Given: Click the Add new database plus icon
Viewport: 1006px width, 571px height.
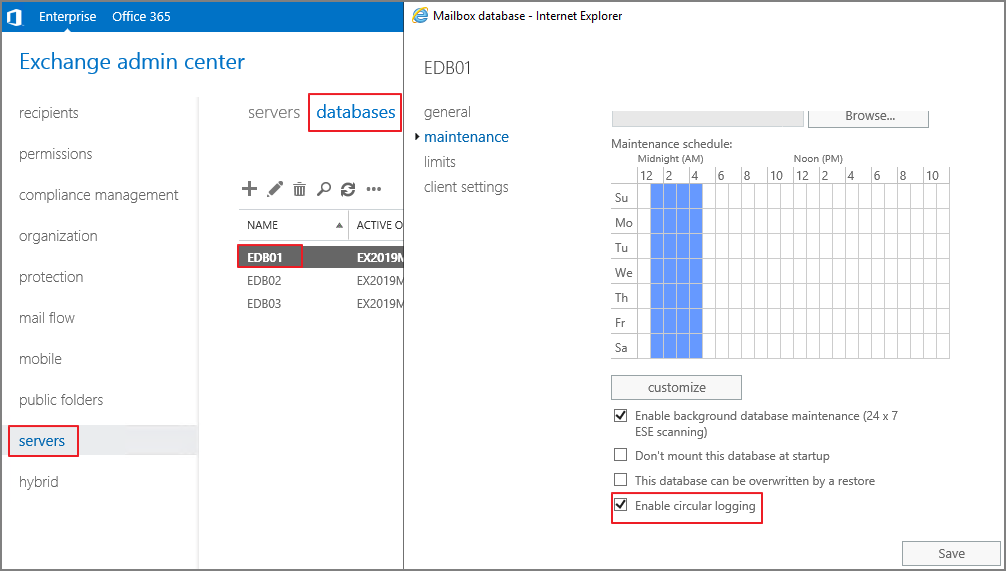Looking at the screenshot, I should coord(249,189).
